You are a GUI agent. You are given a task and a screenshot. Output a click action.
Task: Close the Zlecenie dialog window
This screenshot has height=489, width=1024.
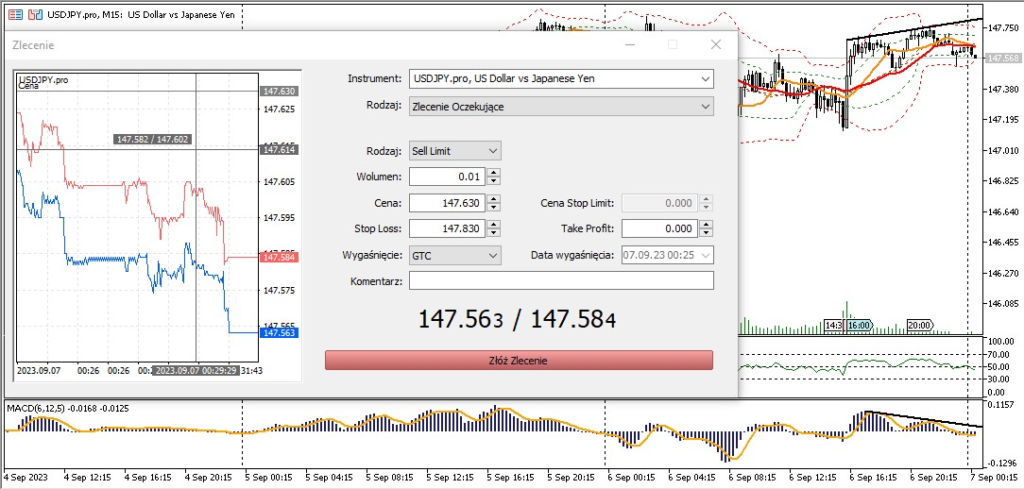715,45
